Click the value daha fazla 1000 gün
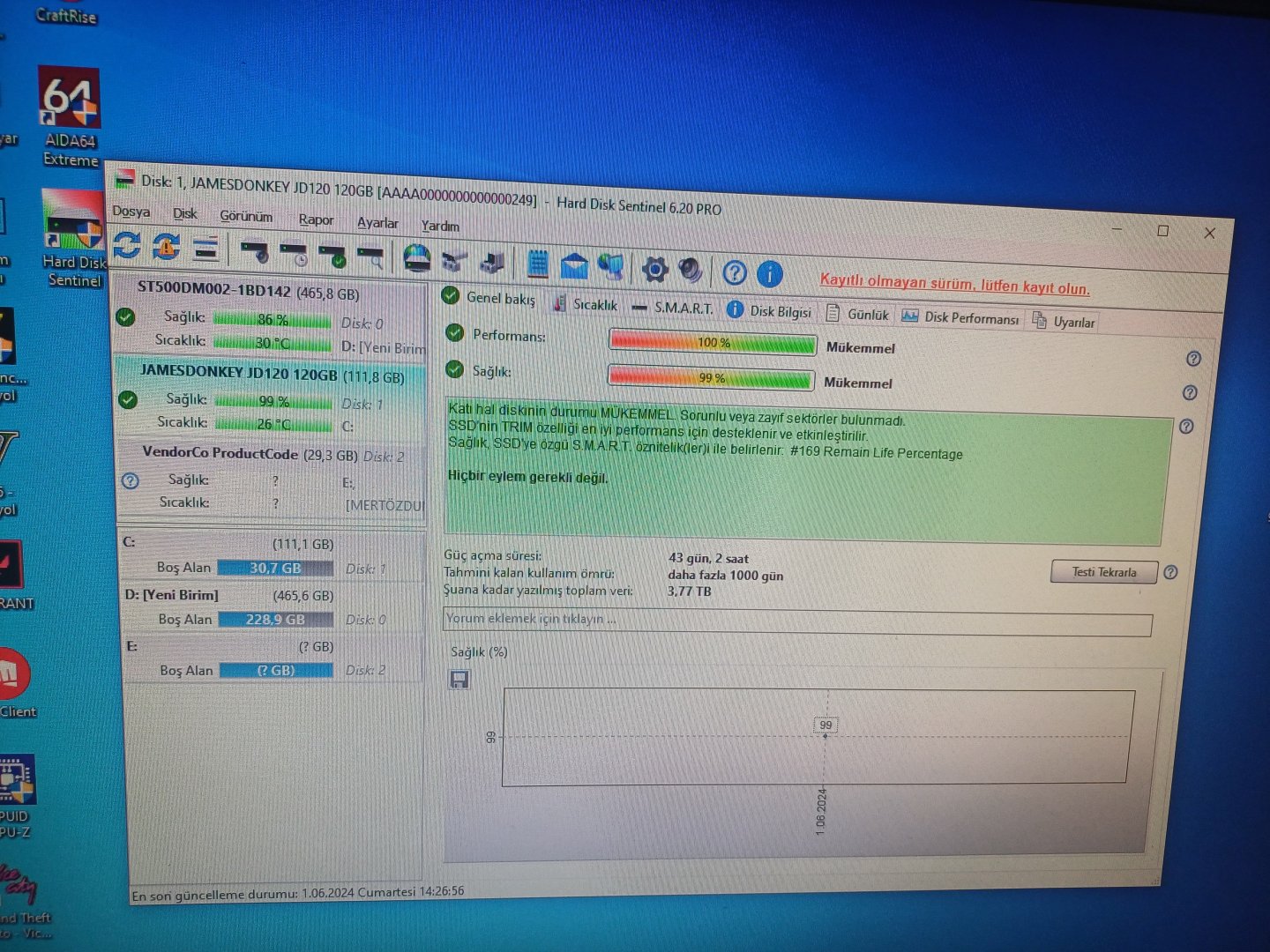The height and width of the screenshot is (952, 1270). coord(725,575)
